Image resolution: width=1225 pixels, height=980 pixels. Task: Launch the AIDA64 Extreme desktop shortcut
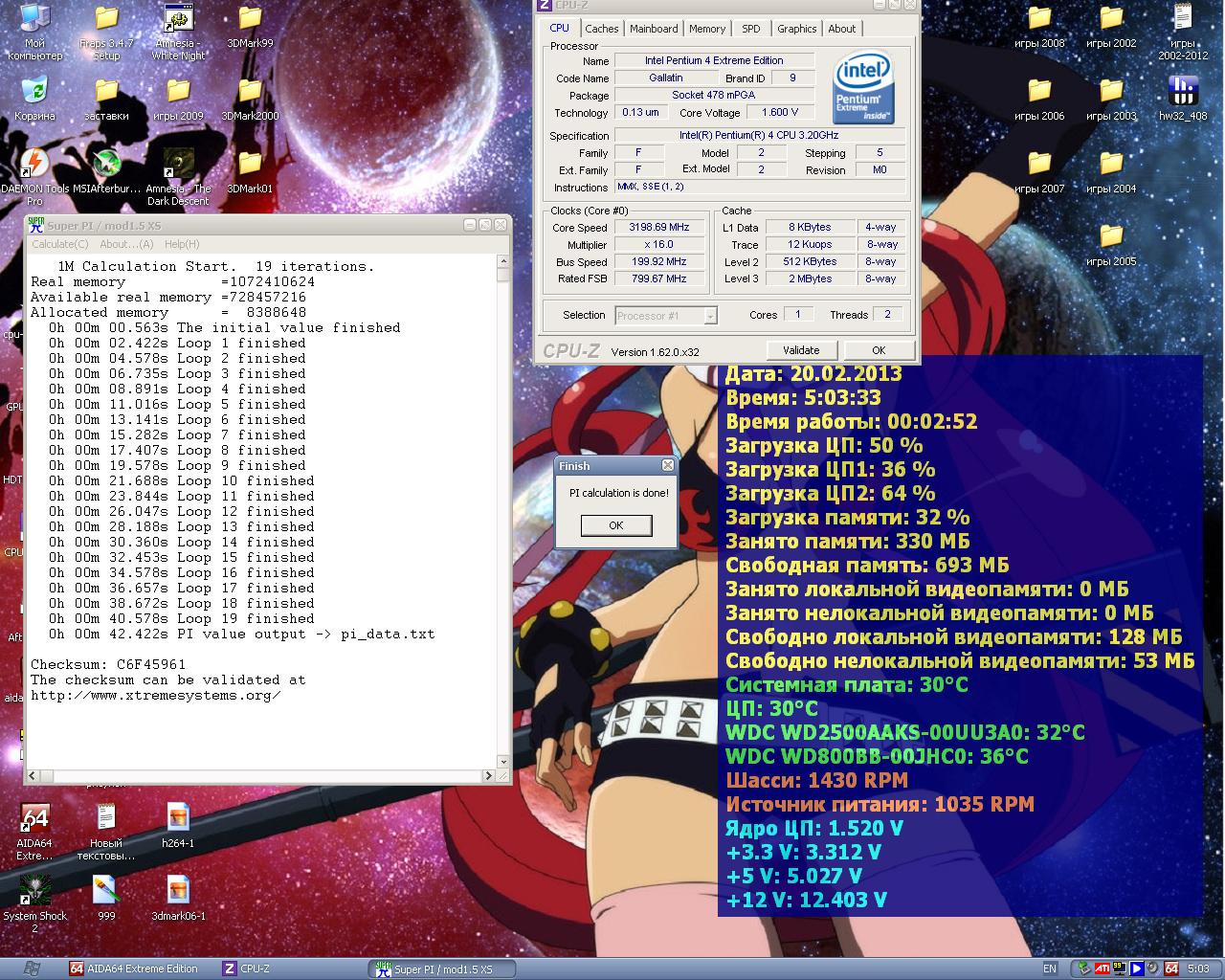click(34, 832)
